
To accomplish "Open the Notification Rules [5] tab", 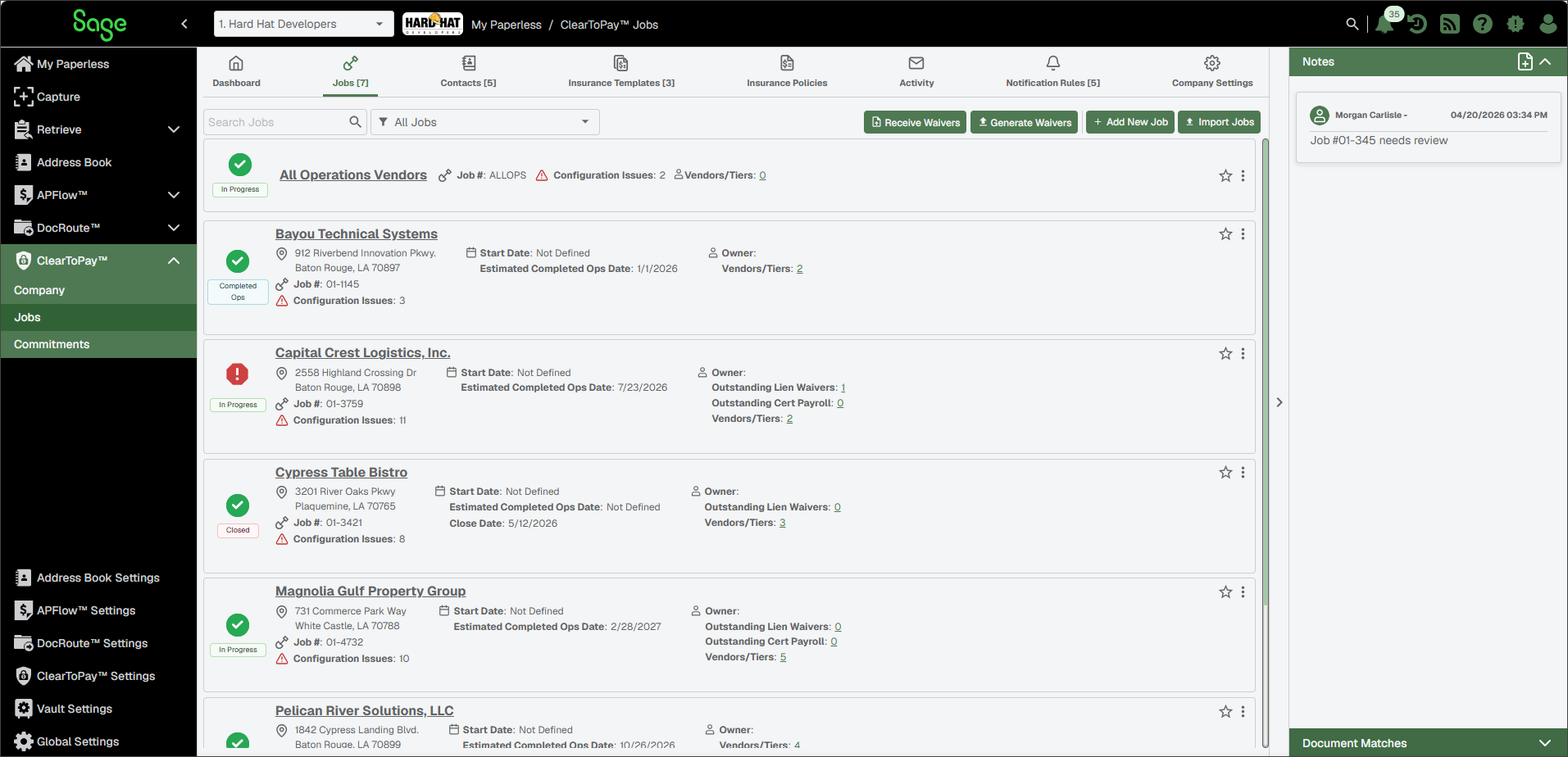I will [x=1053, y=72].
